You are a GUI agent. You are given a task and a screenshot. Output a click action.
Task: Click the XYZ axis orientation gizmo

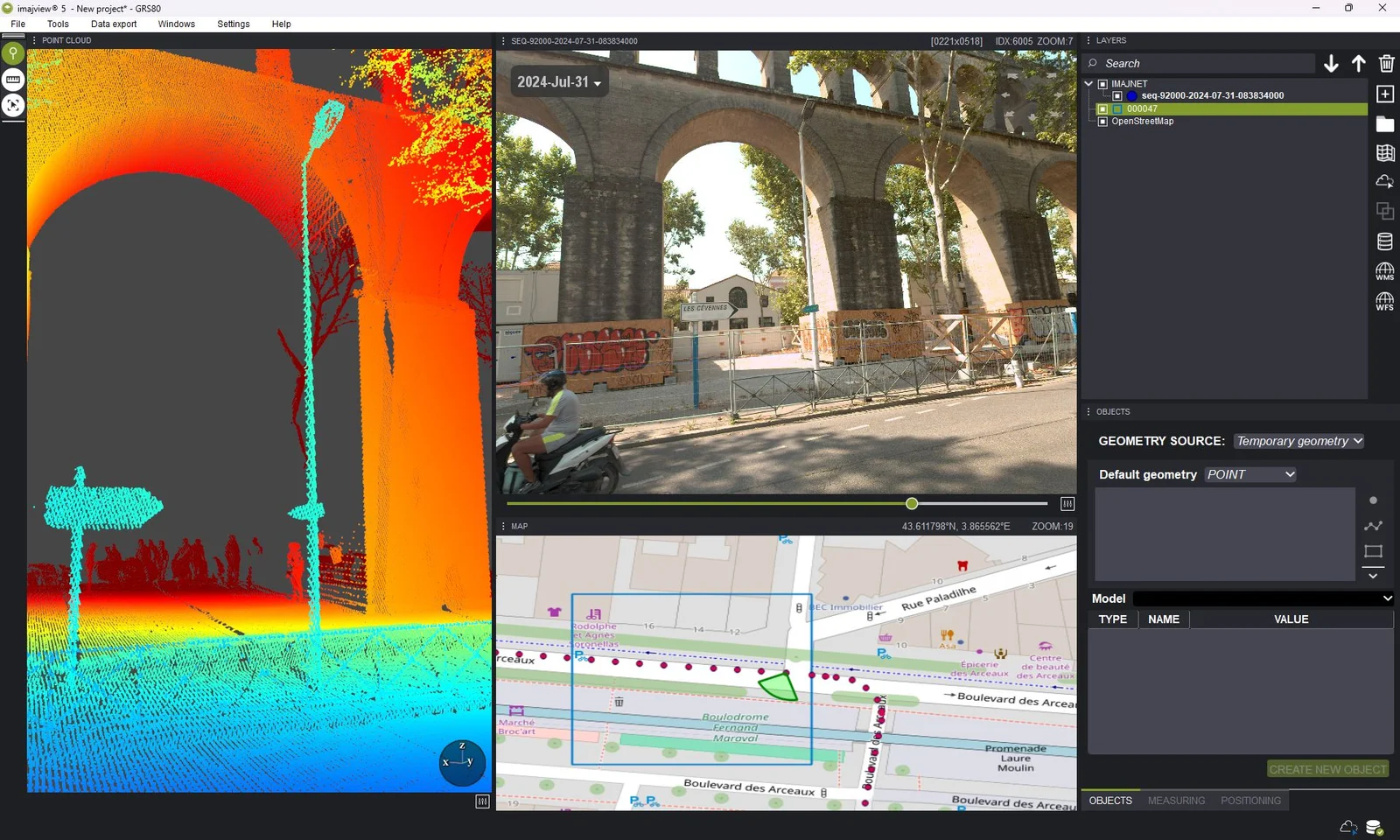[x=462, y=762]
